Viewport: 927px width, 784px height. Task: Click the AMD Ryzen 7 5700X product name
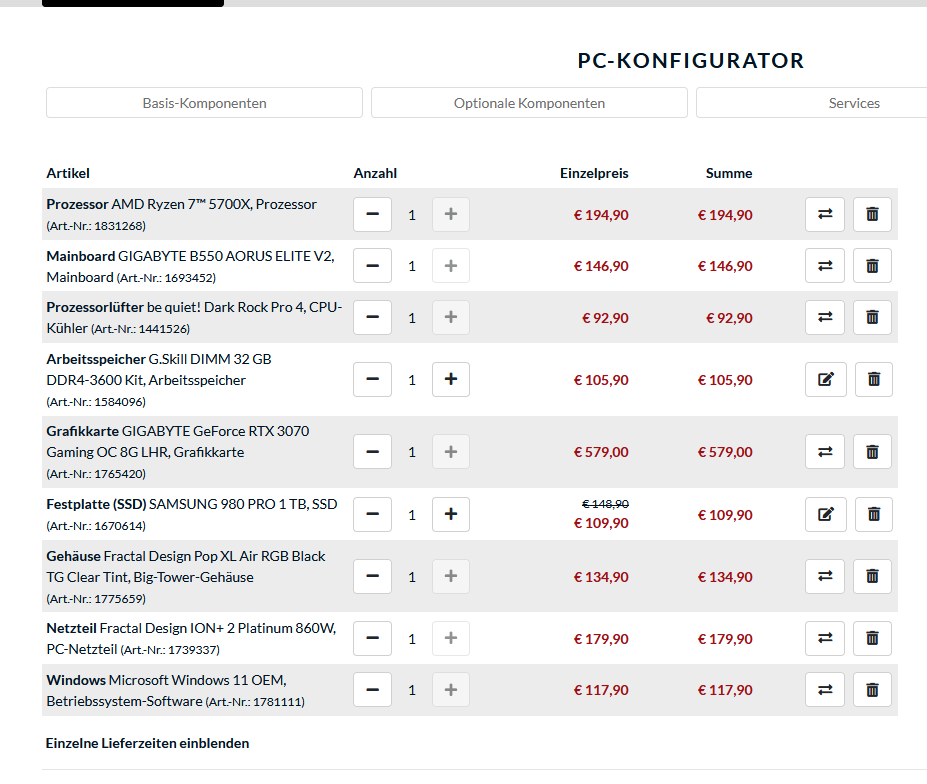214,204
